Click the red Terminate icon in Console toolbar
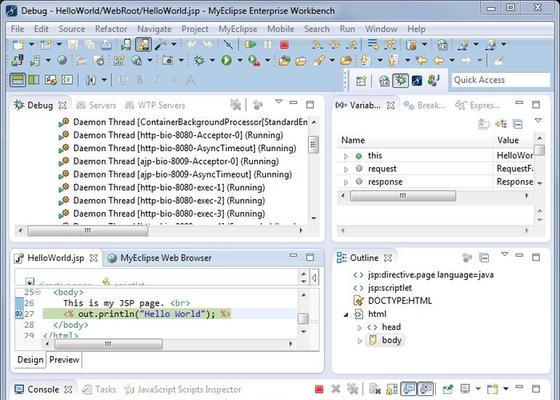The width and height of the screenshot is (560, 400). [319, 389]
